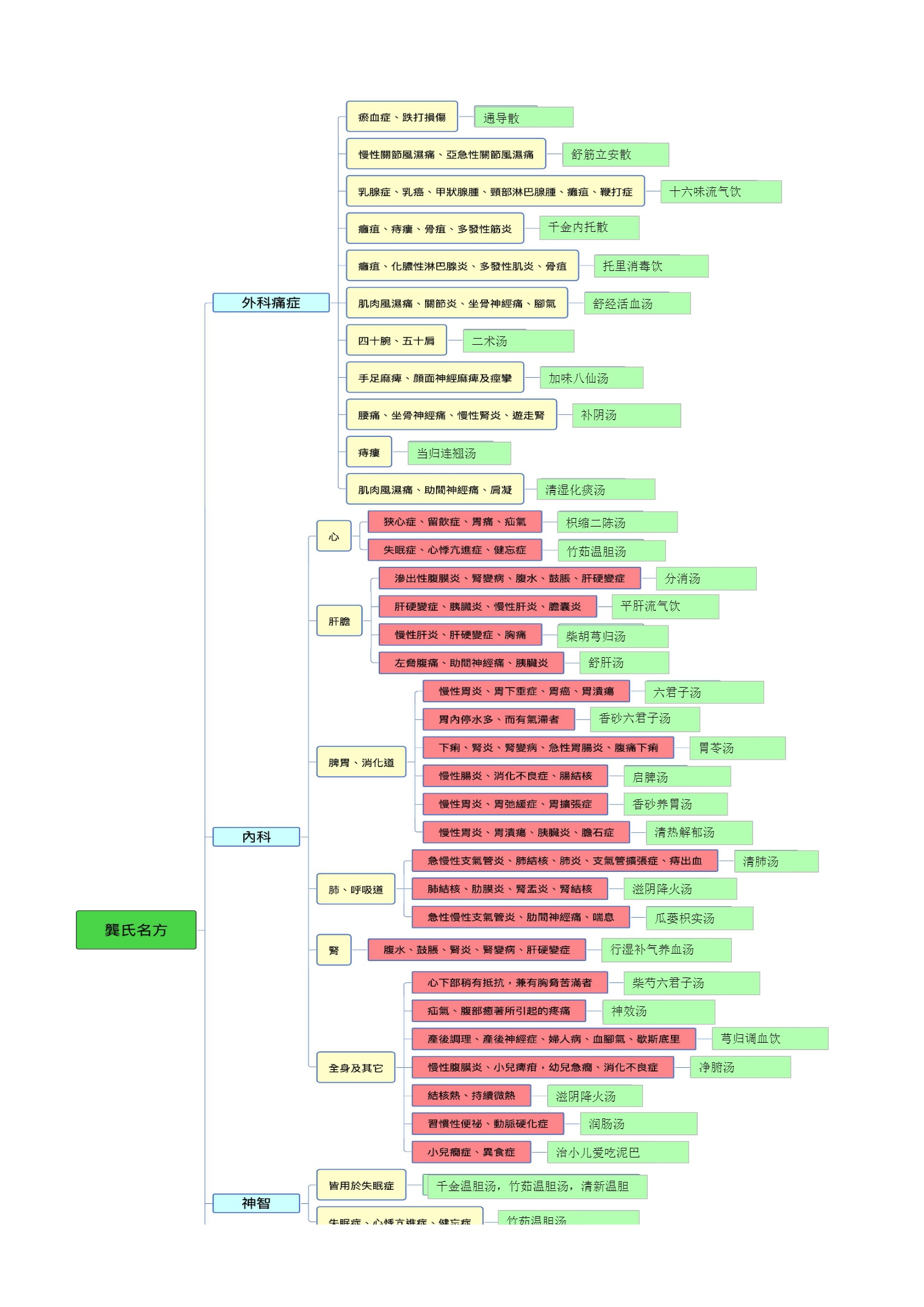Select the green 瓜蒌枳实汤 node

click(x=700, y=918)
